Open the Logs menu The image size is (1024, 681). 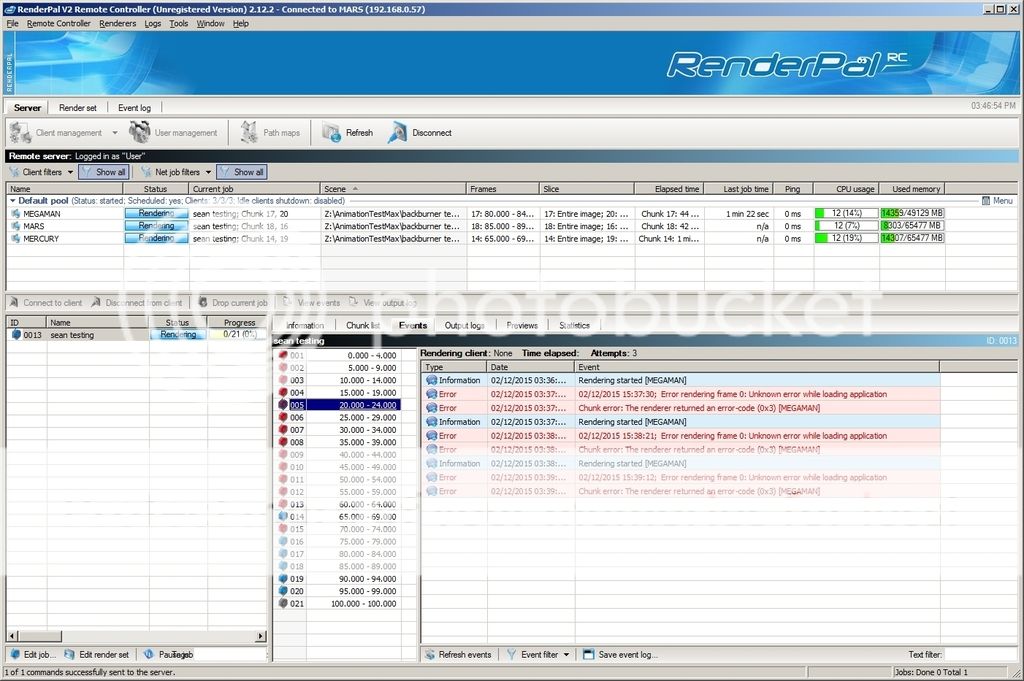tap(153, 24)
